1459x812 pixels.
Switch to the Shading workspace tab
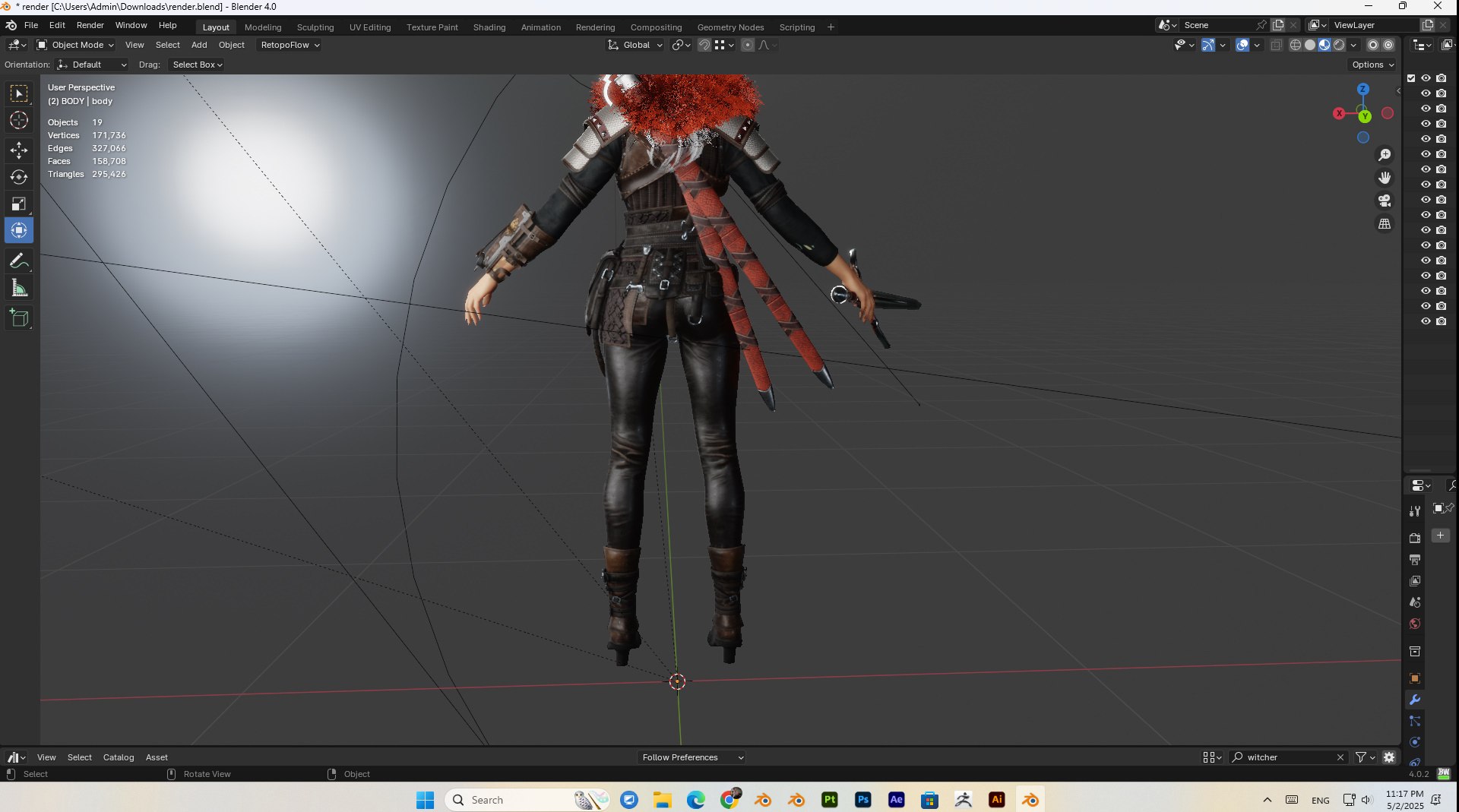pyautogui.click(x=489, y=27)
